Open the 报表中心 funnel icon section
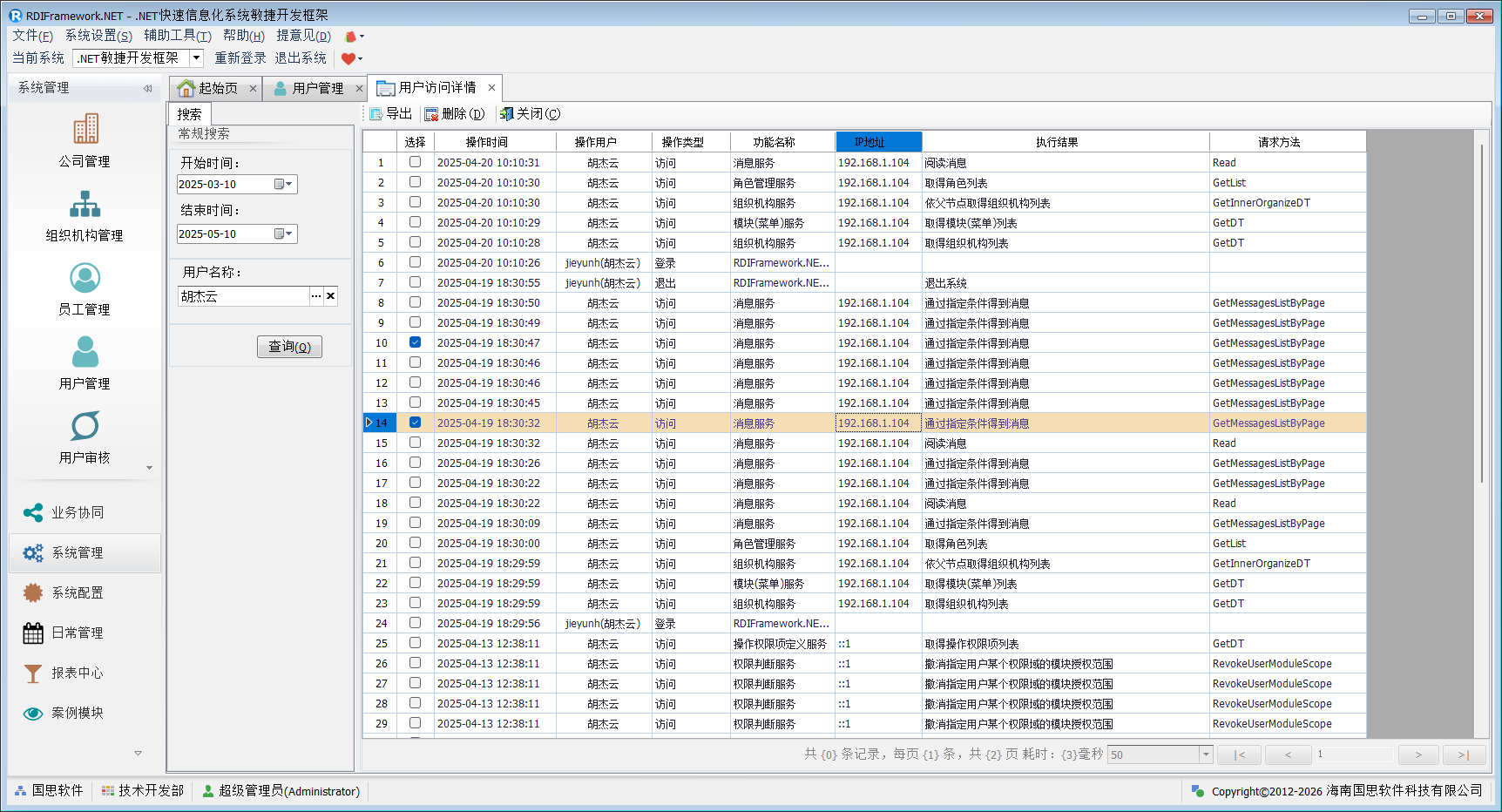 pyautogui.click(x=33, y=673)
